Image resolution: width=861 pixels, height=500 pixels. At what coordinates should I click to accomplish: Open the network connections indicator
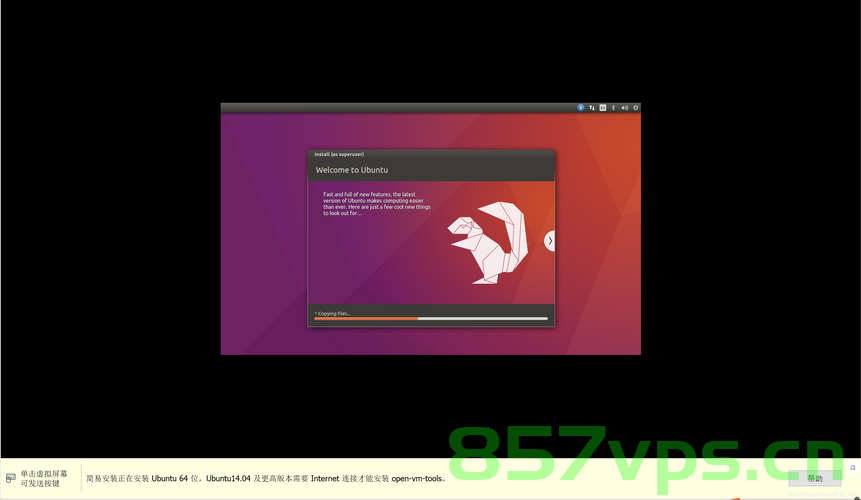[592, 108]
